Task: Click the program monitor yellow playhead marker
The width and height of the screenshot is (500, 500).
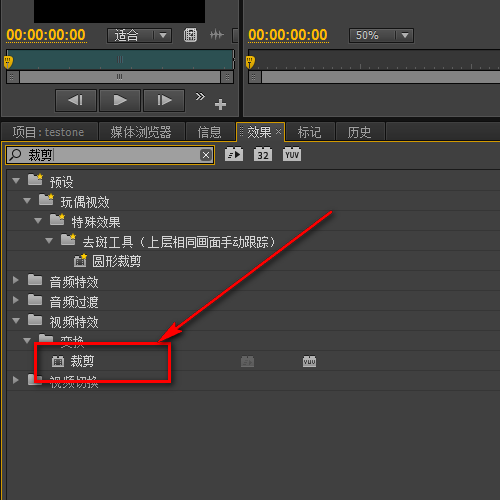Action: (250, 62)
